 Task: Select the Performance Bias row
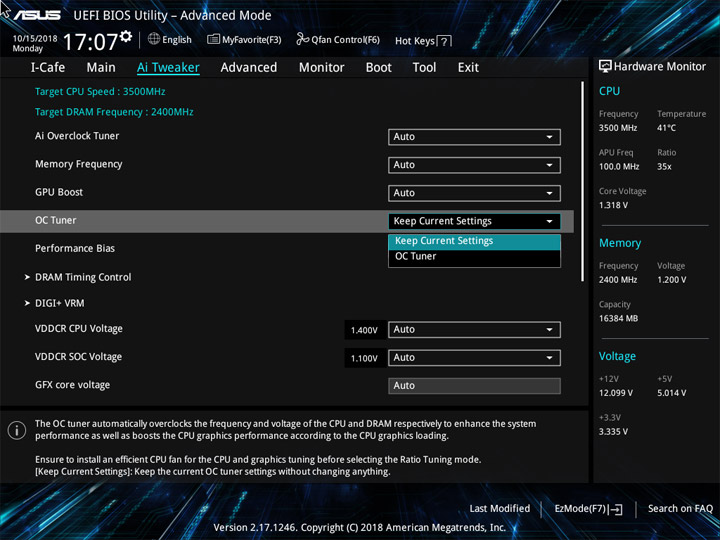pos(75,248)
